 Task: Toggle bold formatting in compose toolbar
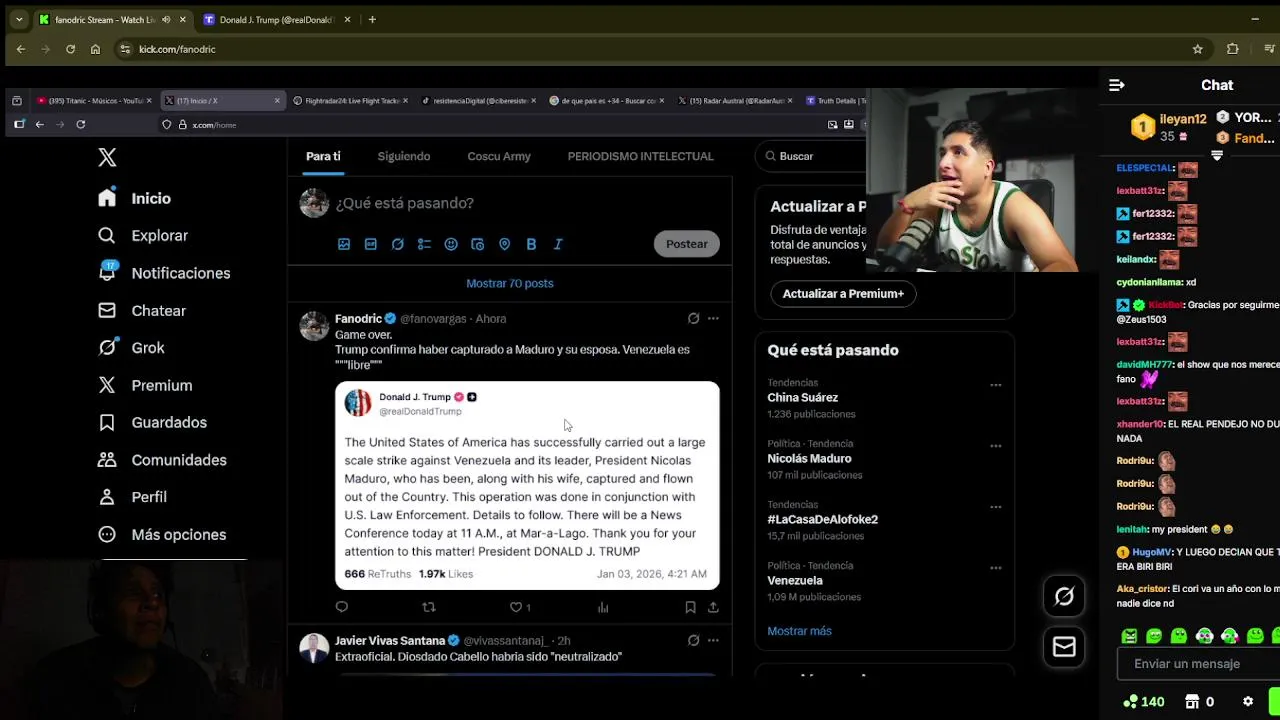click(532, 244)
